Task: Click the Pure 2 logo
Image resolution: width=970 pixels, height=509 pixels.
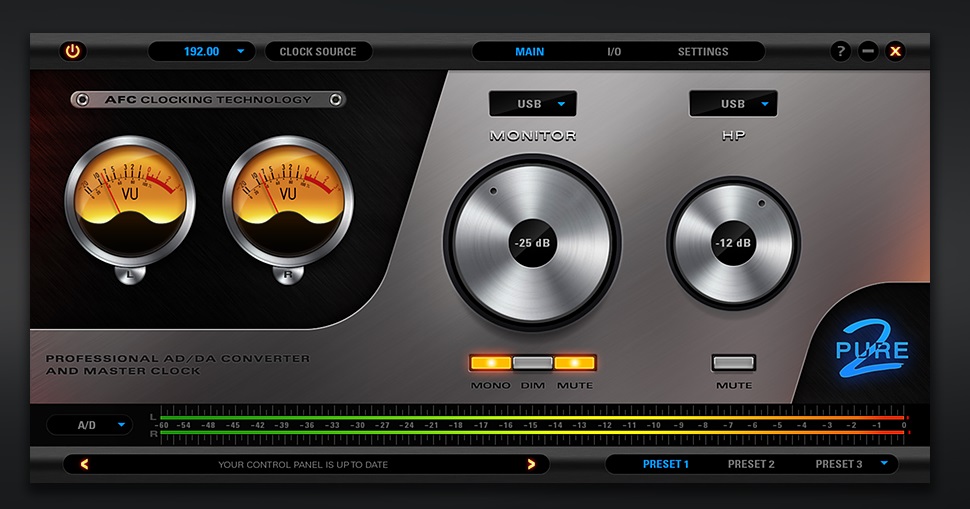Action: click(x=872, y=350)
